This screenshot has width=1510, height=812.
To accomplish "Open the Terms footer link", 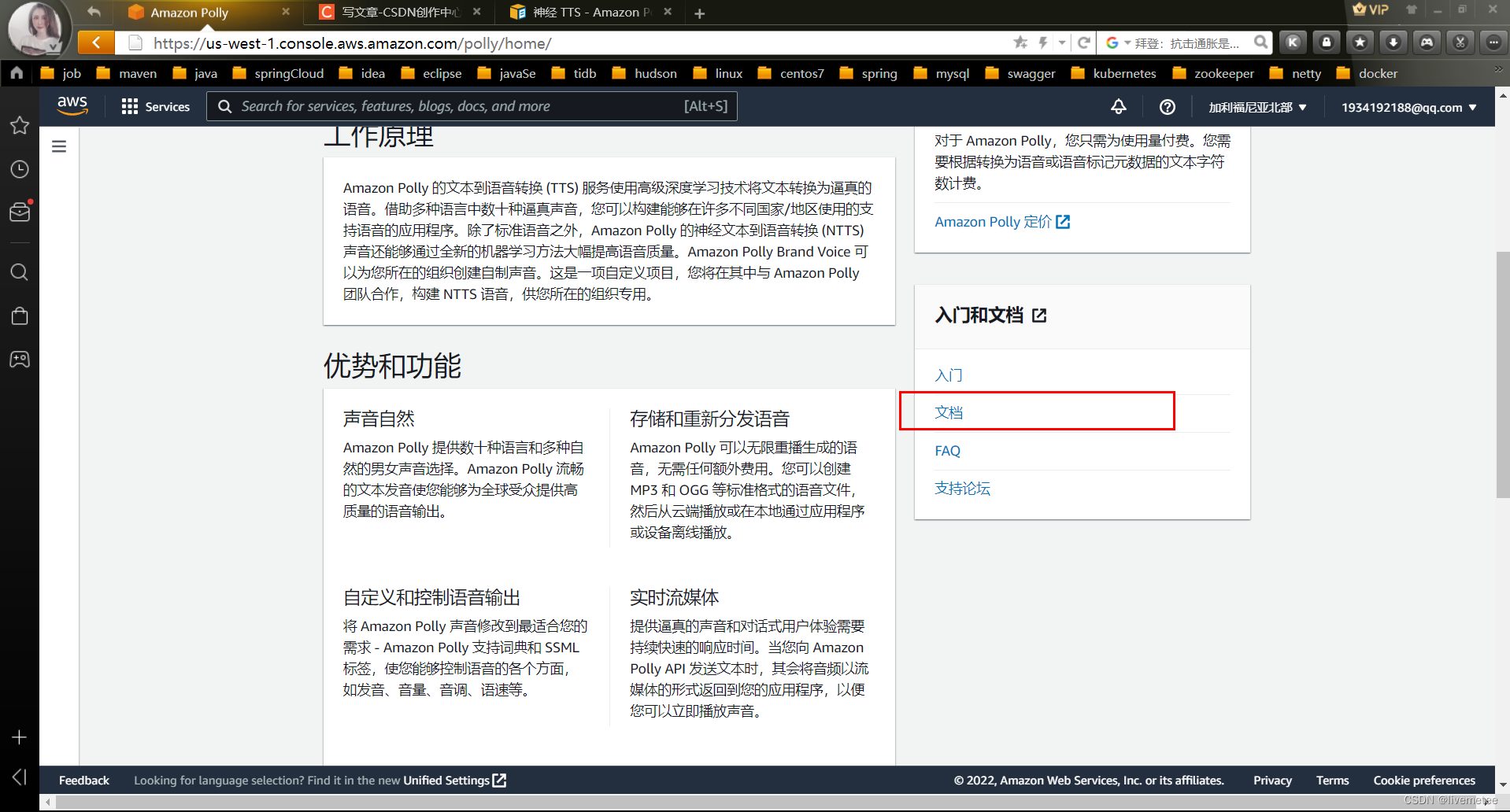I will click(x=1332, y=781).
